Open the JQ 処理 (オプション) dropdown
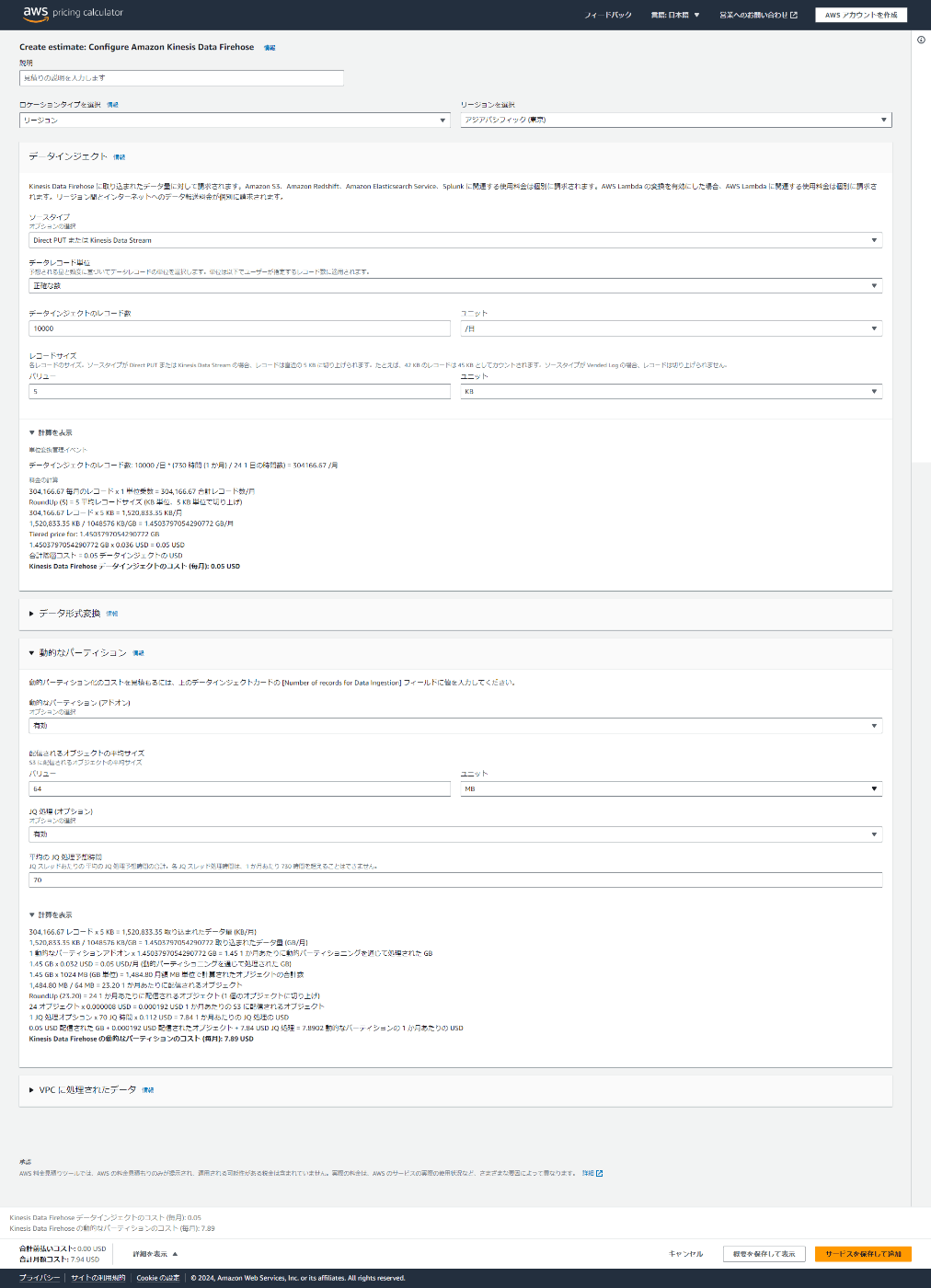The image size is (931, 1288). pyautogui.click(x=455, y=834)
